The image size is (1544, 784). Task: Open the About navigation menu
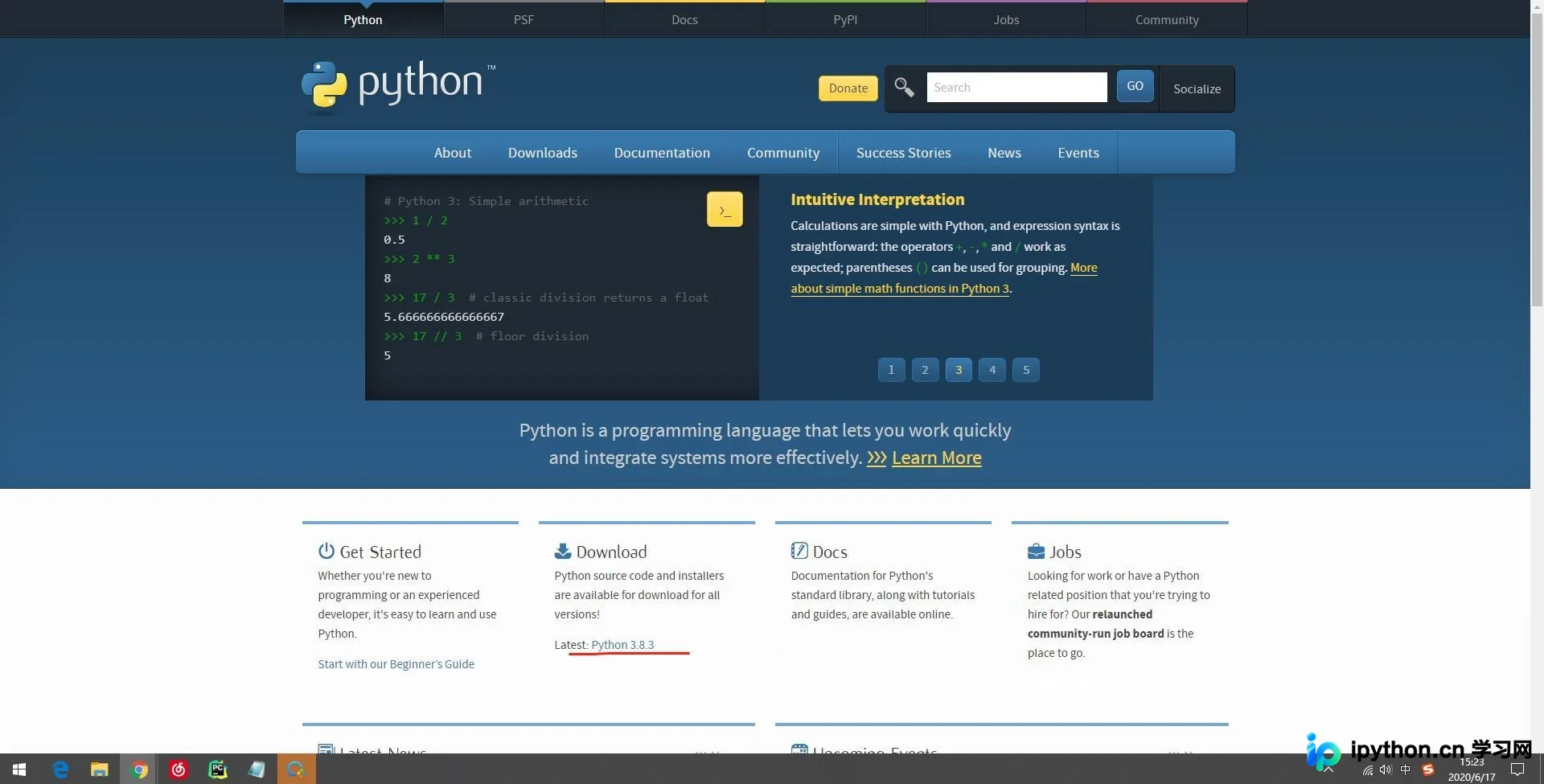click(453, 153)
